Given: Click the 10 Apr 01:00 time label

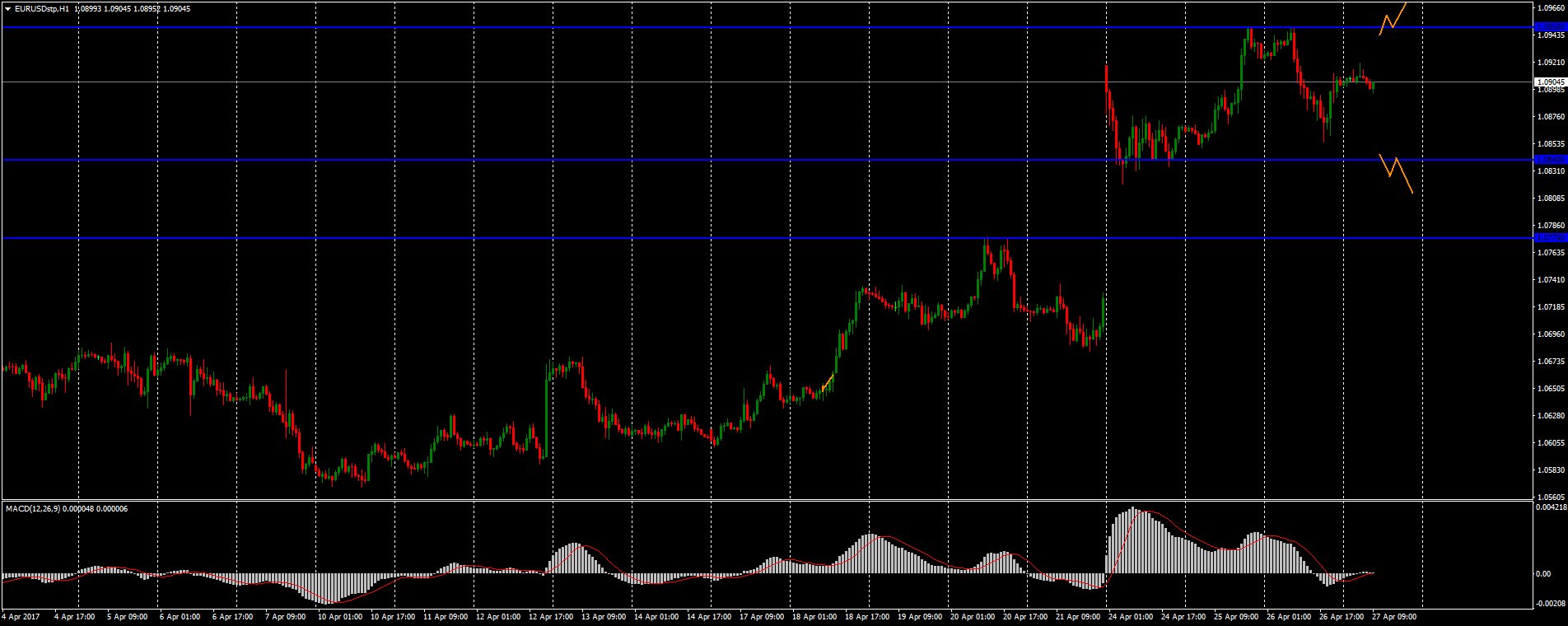Looking at the screenshot, I should click(x=340, y=616).
